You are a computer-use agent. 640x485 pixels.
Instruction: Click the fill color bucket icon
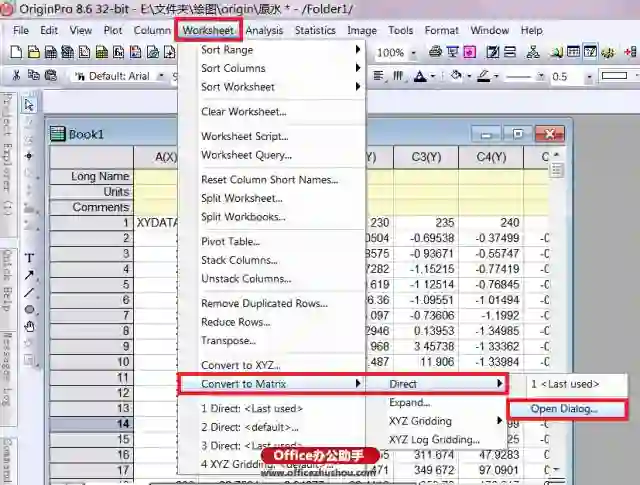(456, 76)
